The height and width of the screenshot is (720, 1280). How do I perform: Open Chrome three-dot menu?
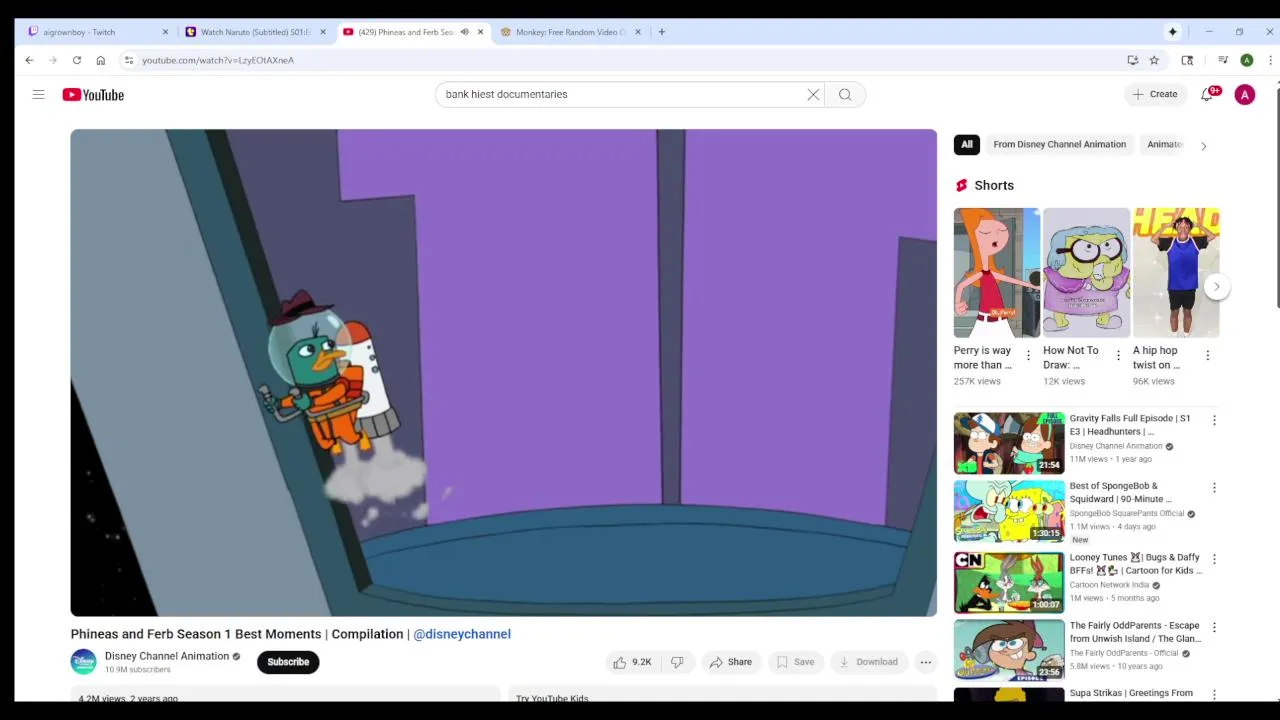1270,60
